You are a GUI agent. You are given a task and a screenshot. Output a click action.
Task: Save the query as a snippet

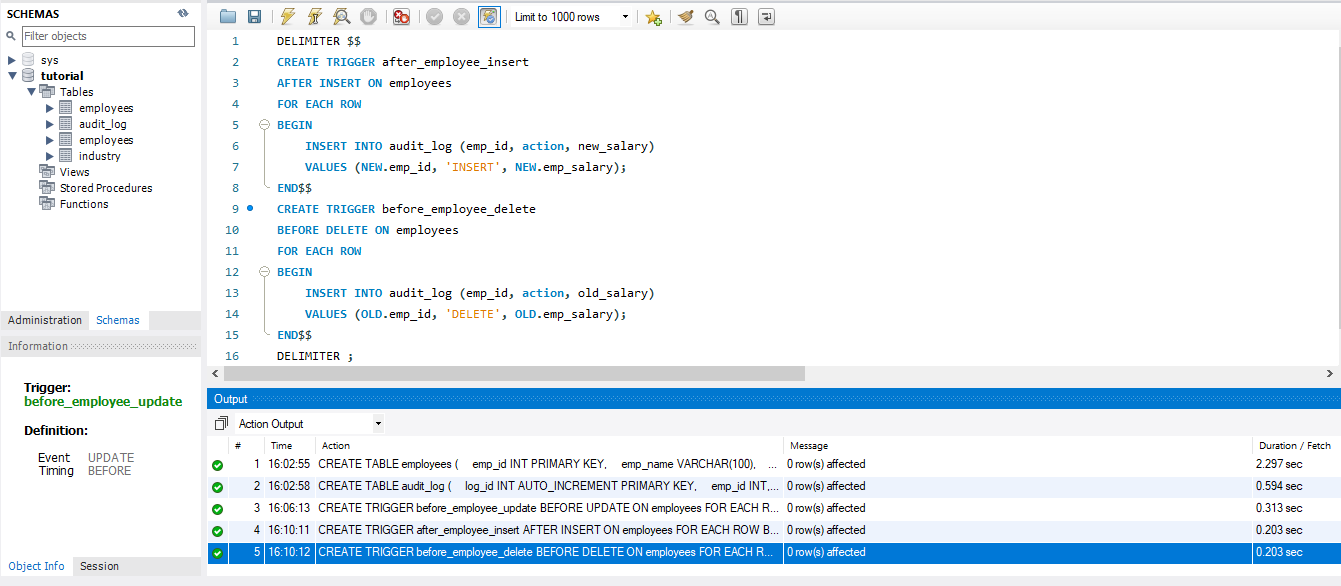pos(653,16)
